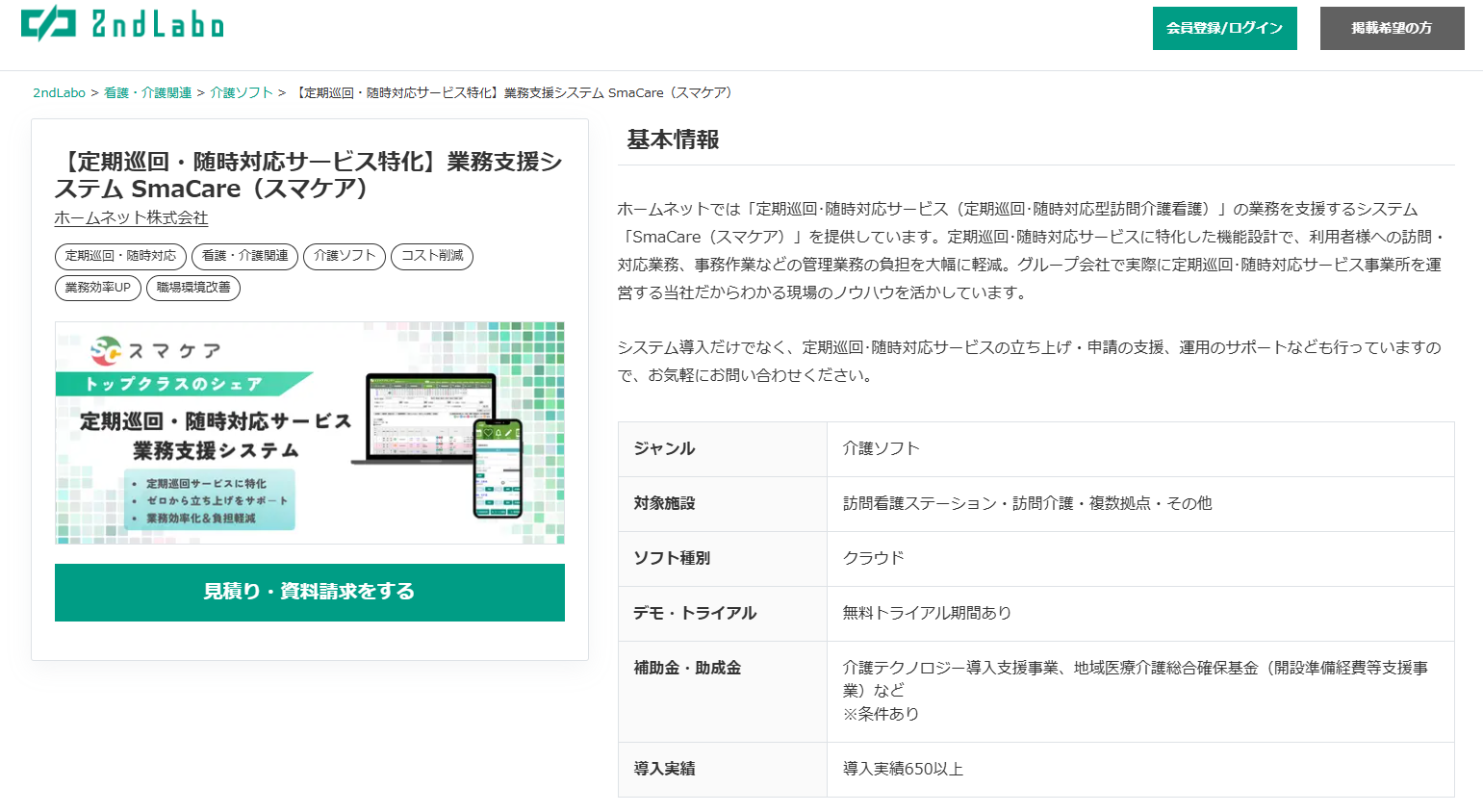Click the 基本情報 heading
The height and width of the screenshot is (812, 1483).
click(x=673, y=140)
